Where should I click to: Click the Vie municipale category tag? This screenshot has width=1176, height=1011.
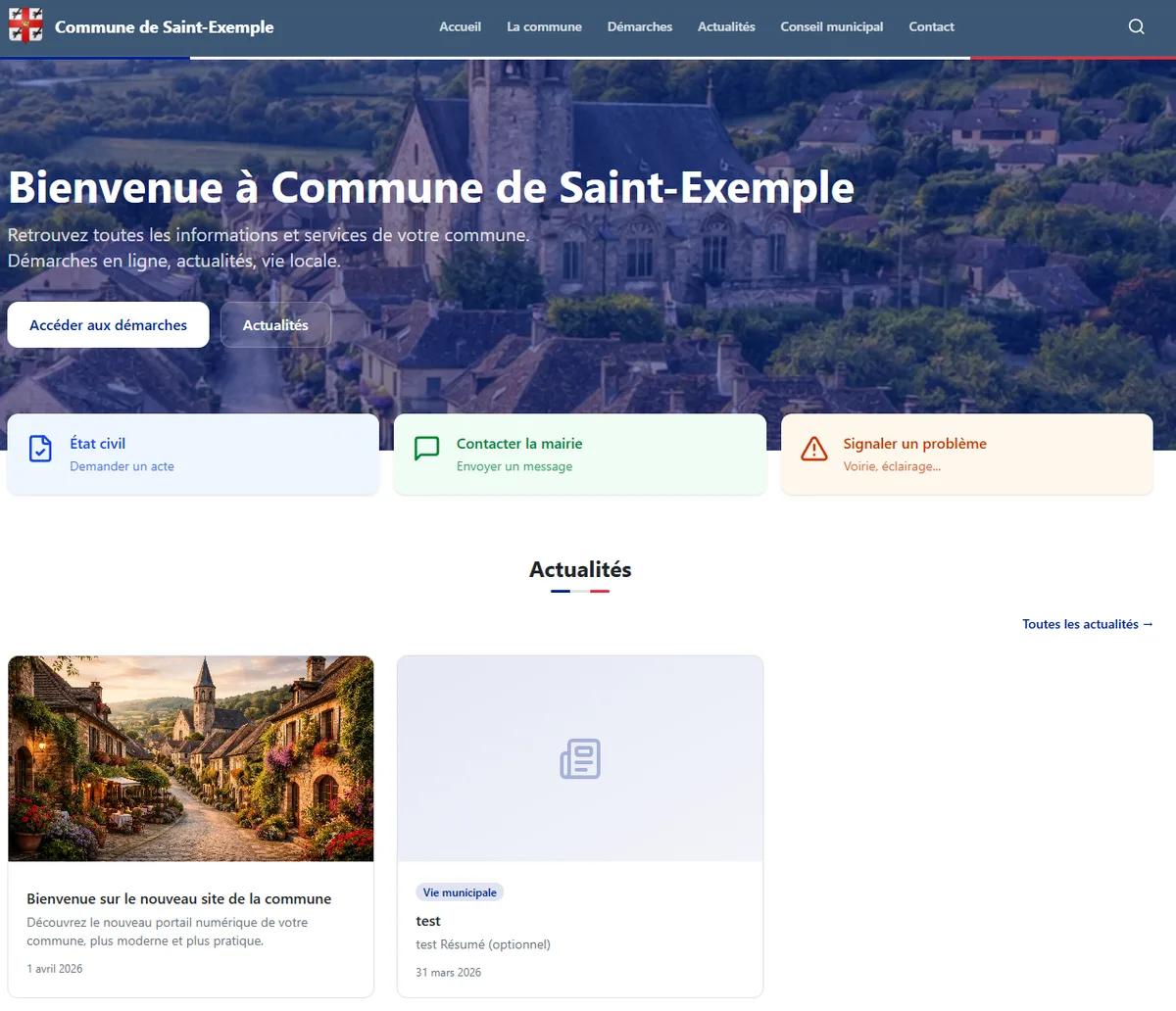tap(460, 892)
